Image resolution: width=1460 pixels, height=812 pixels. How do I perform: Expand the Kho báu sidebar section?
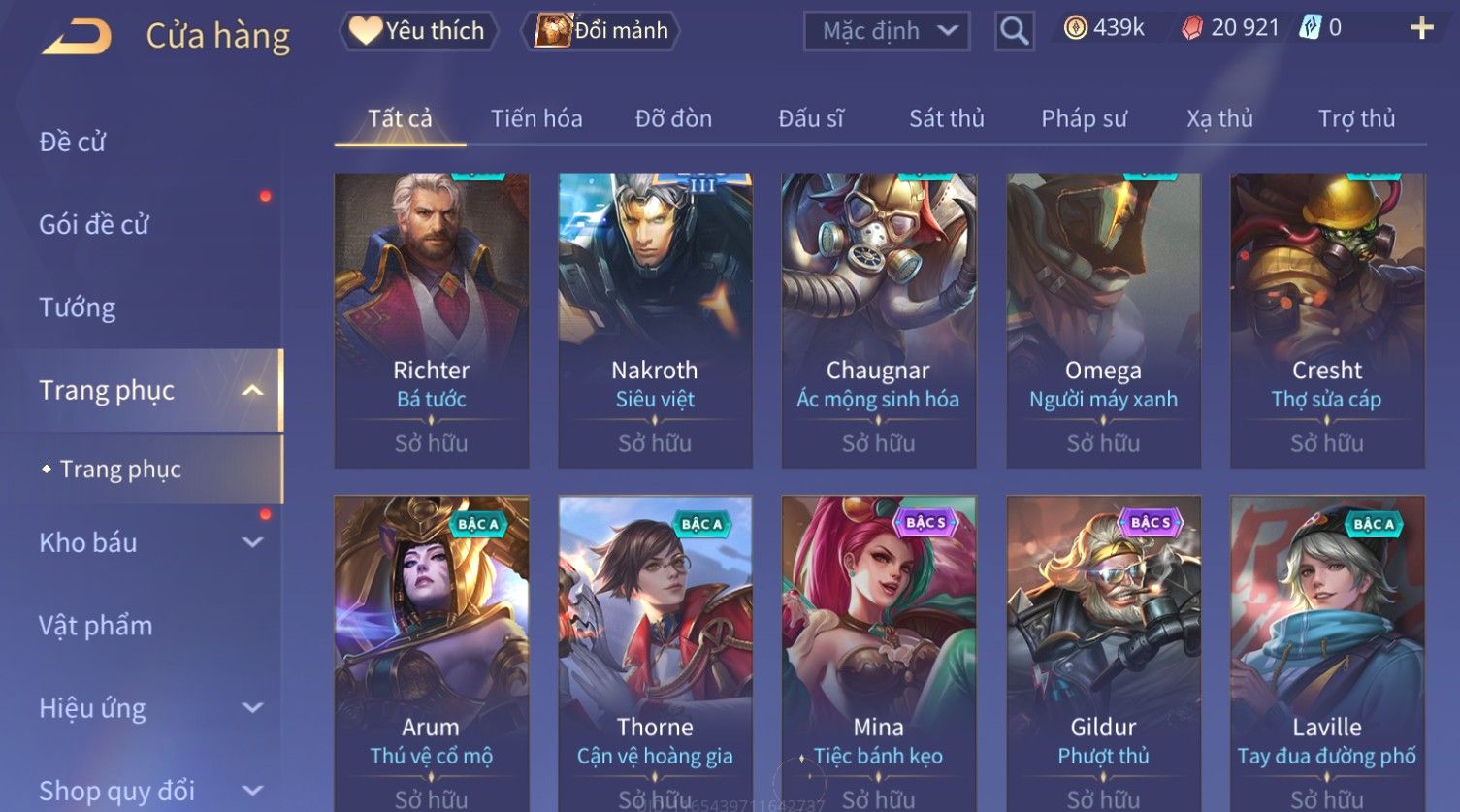tap(252, 542)
